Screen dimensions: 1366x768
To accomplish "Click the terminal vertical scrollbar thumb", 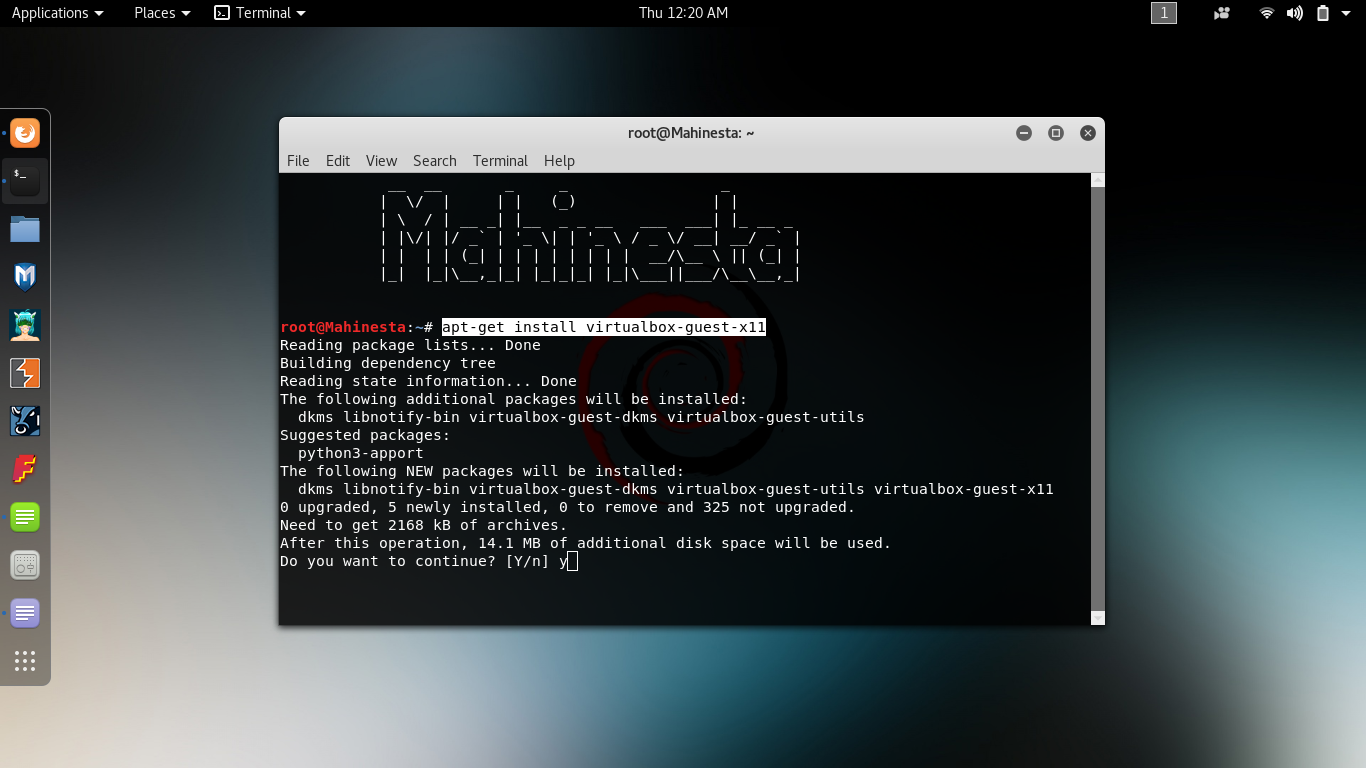I will (x=1097, y=398).
